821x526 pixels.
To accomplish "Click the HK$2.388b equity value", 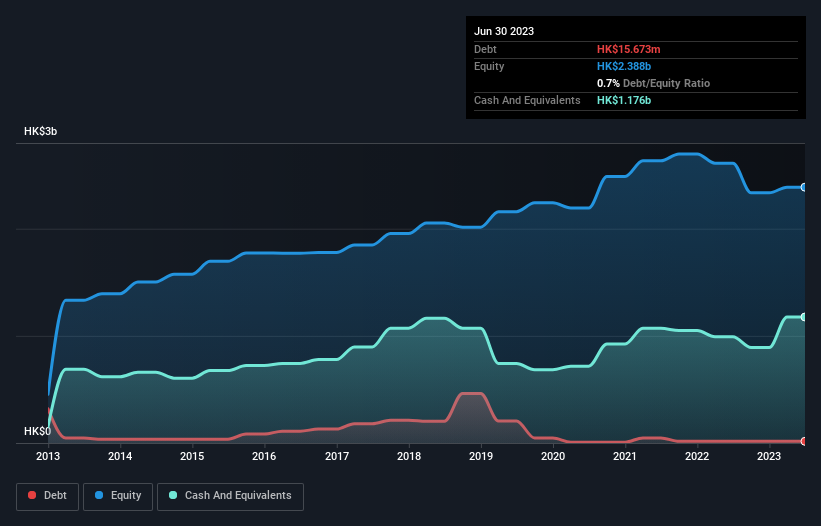I will click(624, 66).
